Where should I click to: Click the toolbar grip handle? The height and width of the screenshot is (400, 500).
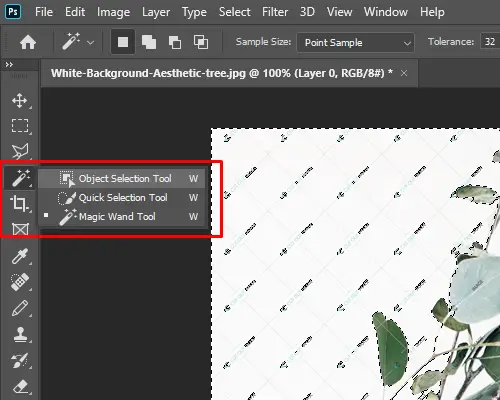tap(19, 76)
